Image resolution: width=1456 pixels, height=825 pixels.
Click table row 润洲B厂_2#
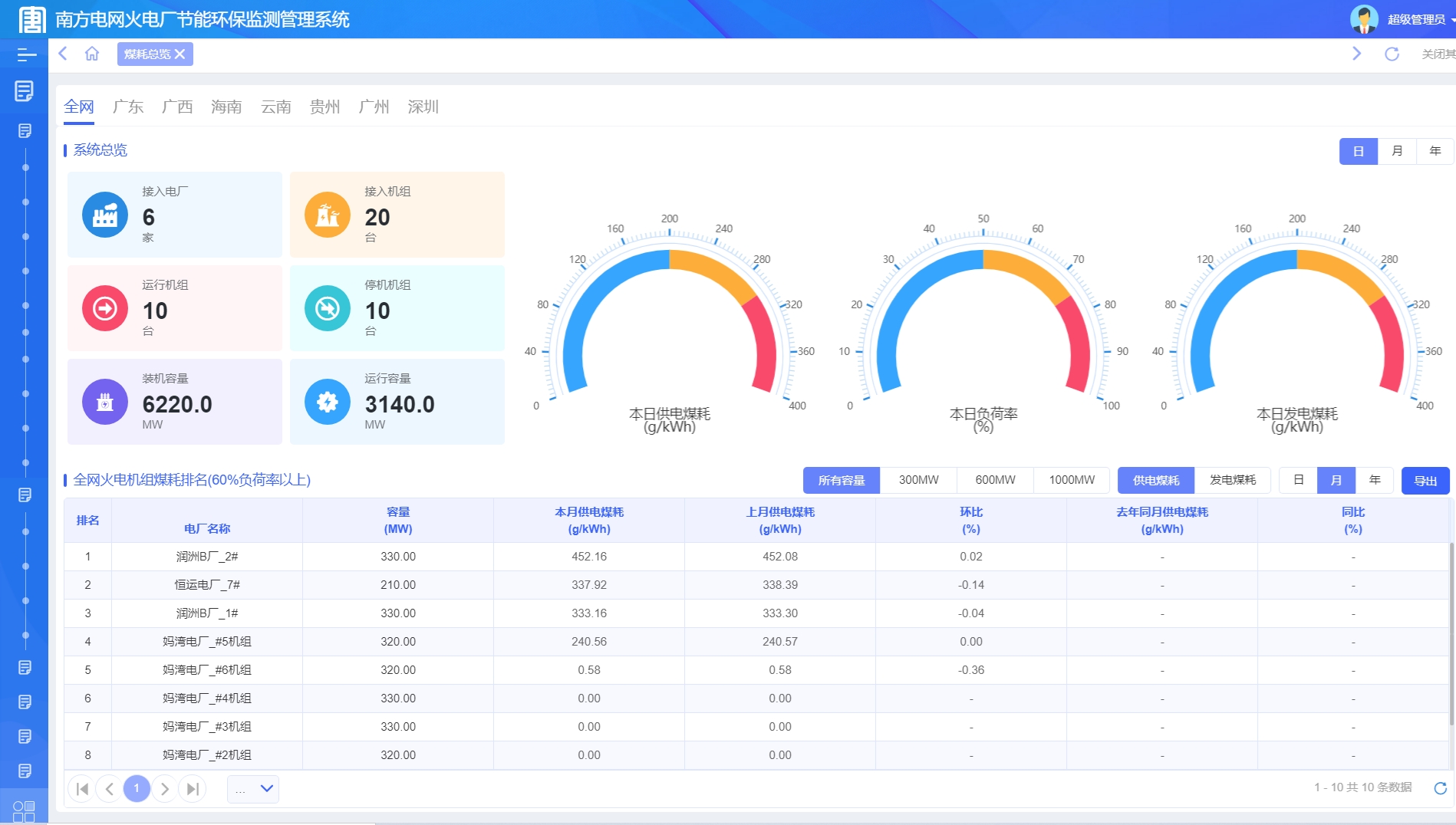[756, 557]
